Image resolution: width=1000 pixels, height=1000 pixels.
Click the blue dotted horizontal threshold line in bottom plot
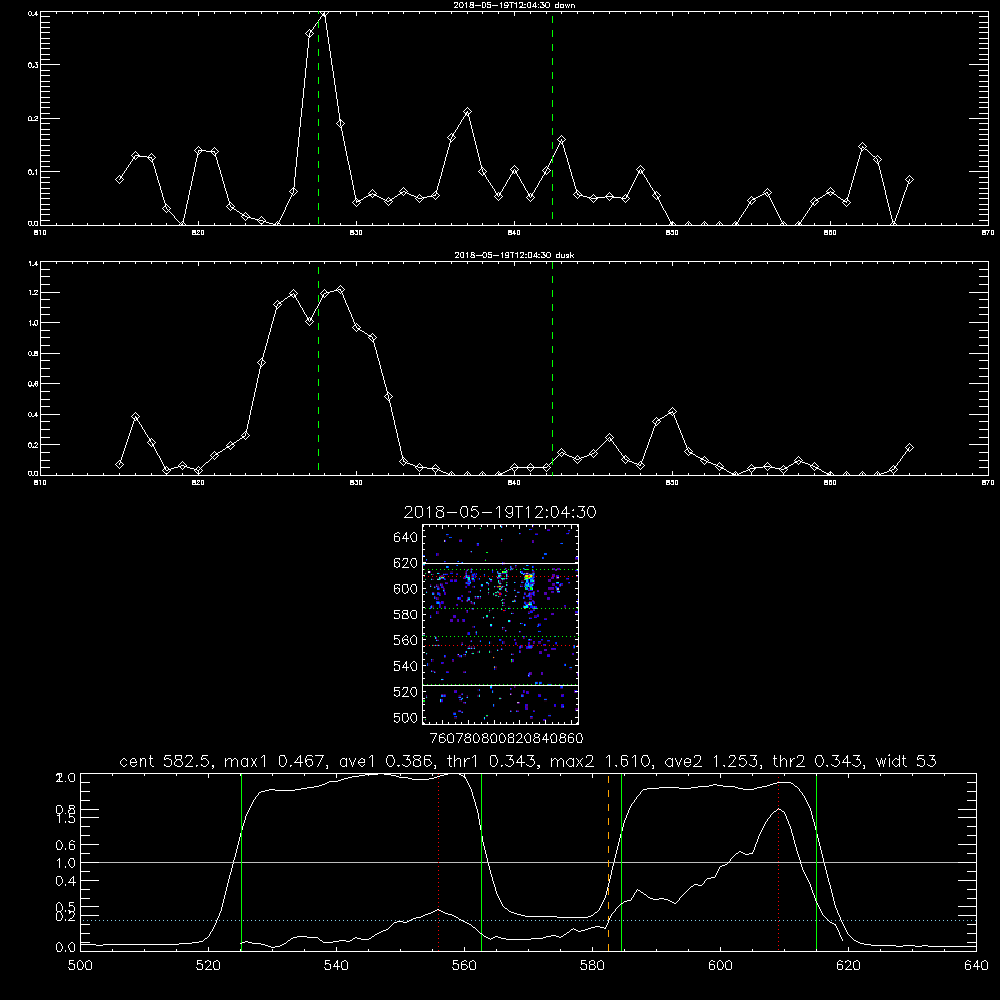pyautogui.click(x=528, y=920)
